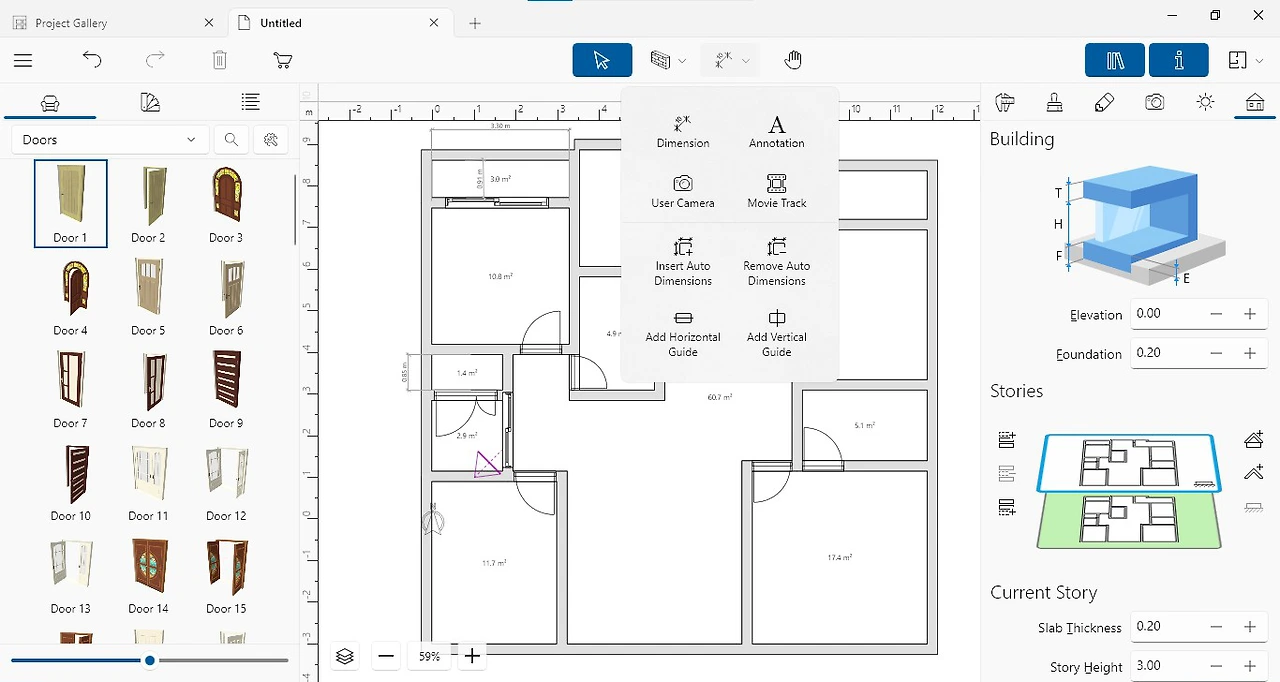The height and width of the screenshot is (682, 1280).
Task: Zoom in with plus button
Action: point(472,656)
